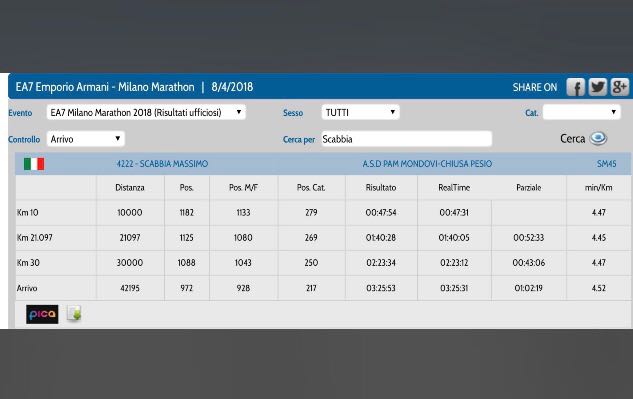The image size is (633, 399).
Task: Open the Cat. category dropdown
Action: pos(581,112)
